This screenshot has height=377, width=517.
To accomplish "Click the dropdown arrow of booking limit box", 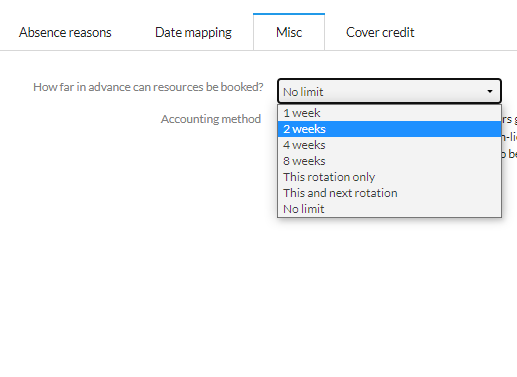I will (x=490, y=91).
